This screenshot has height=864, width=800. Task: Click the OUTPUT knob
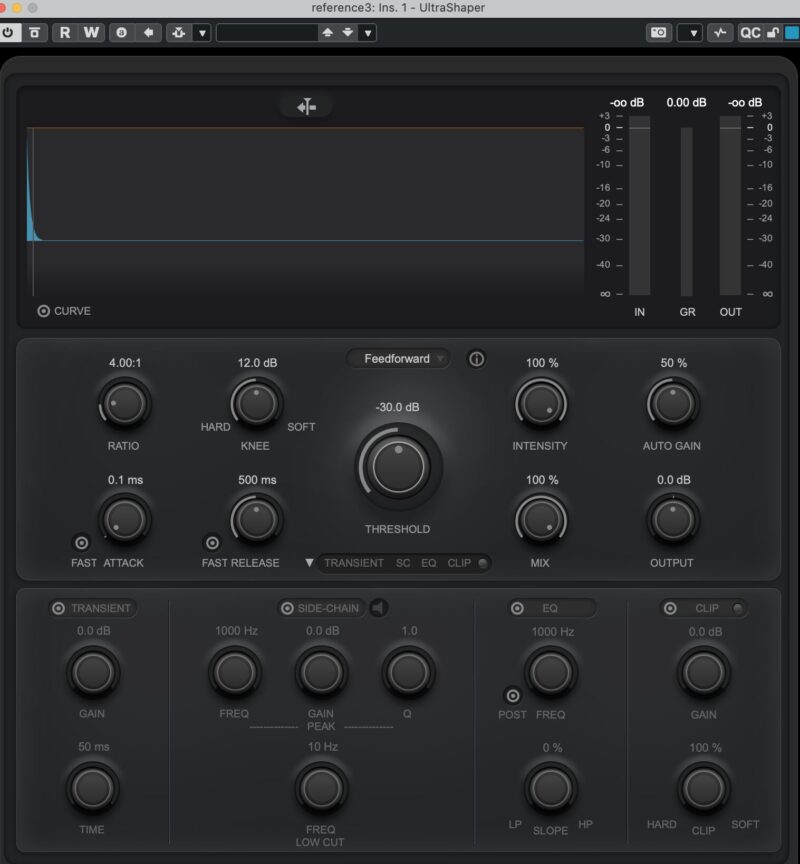coord(673,520)
